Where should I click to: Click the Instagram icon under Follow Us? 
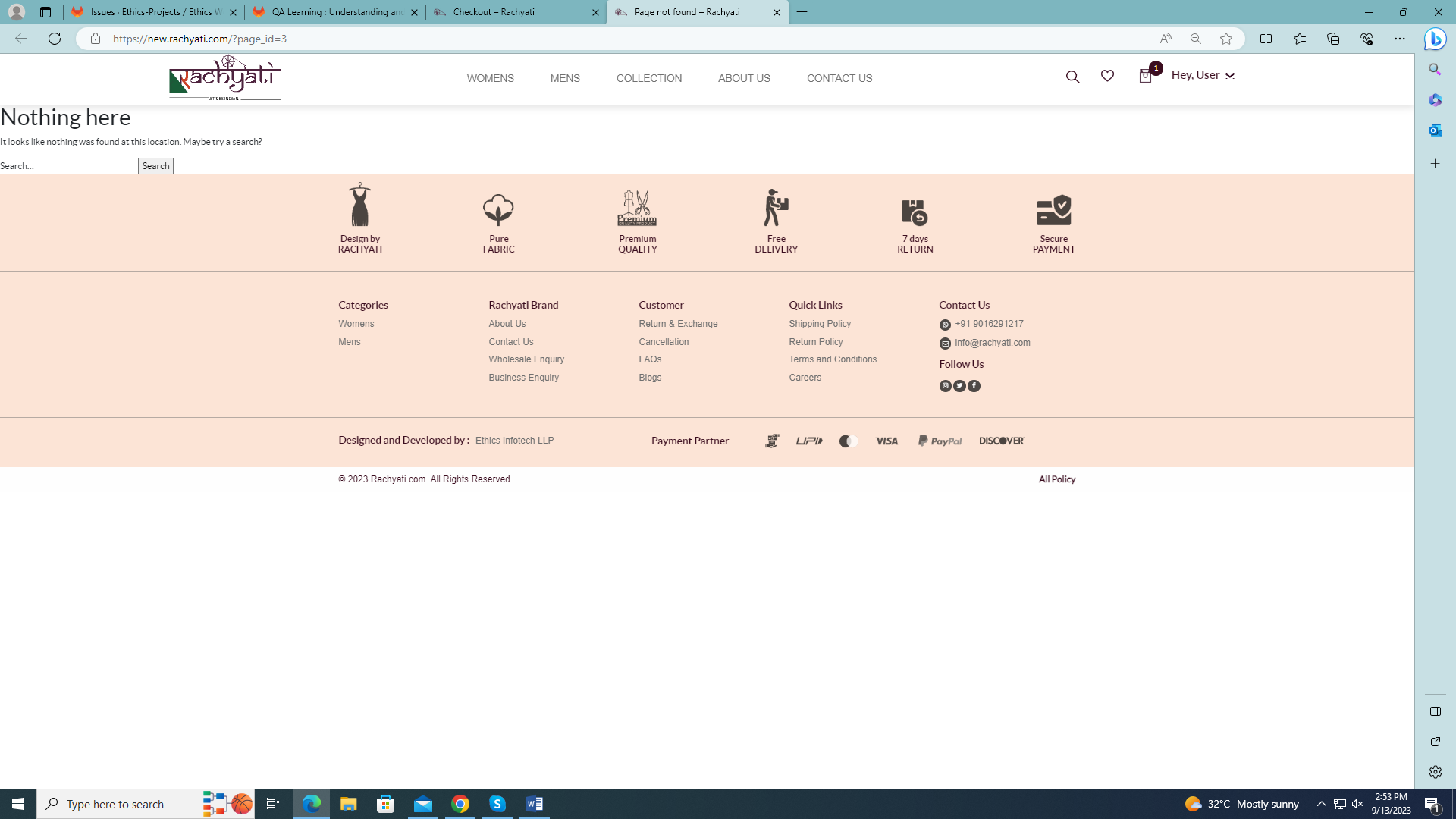(x=945, y=386)
